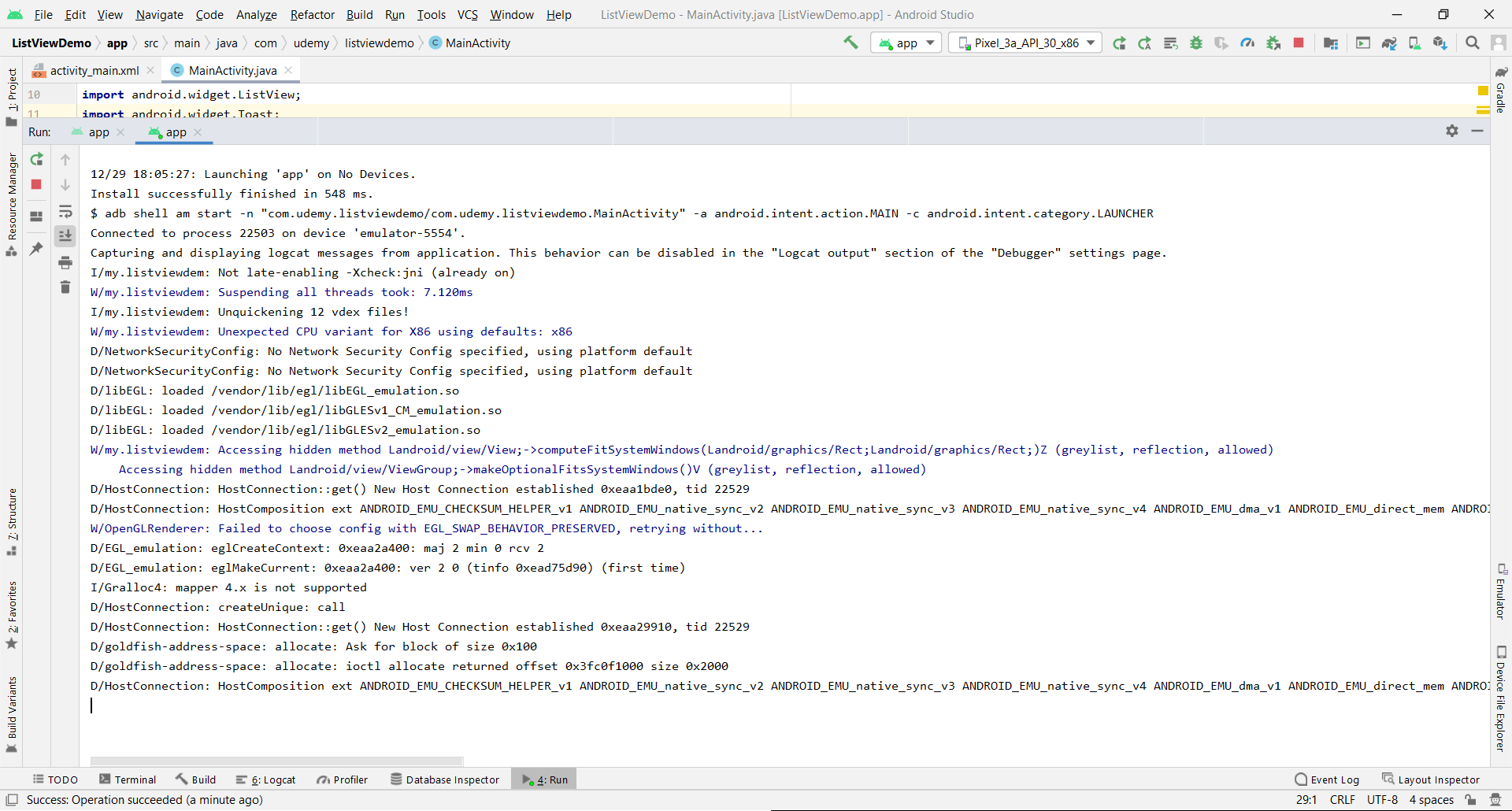Open Run panel settings gear
1512x811 pixels.
pyautogui.click(x=1452, y=131)
